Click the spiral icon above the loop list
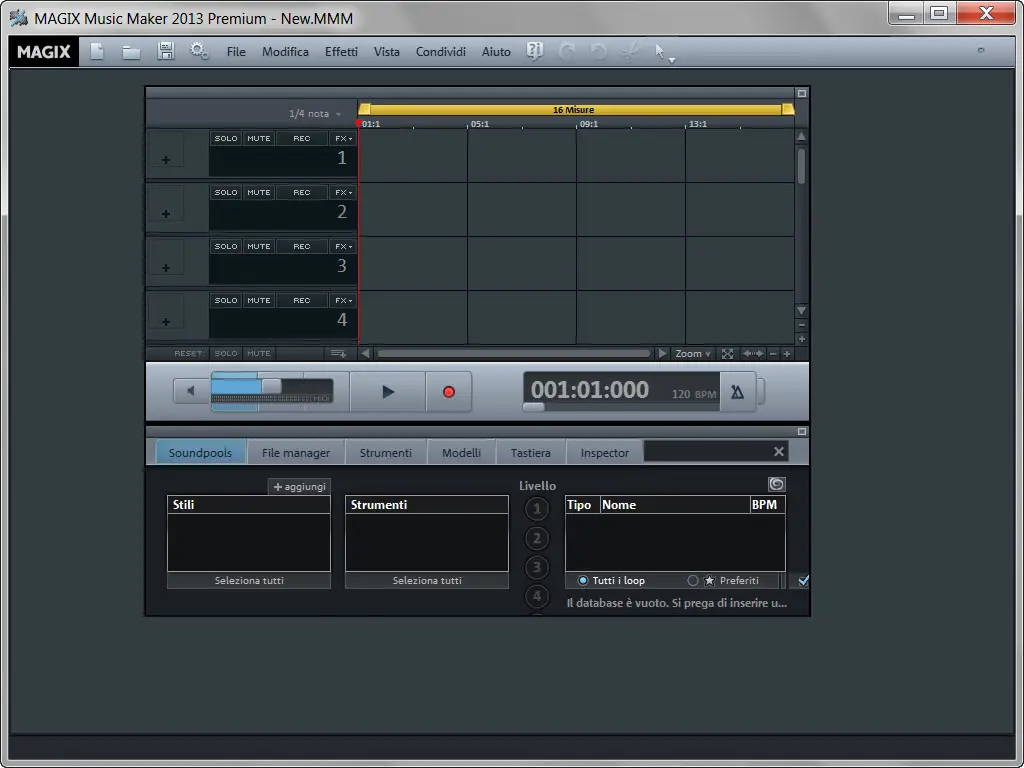 (776, 484)
